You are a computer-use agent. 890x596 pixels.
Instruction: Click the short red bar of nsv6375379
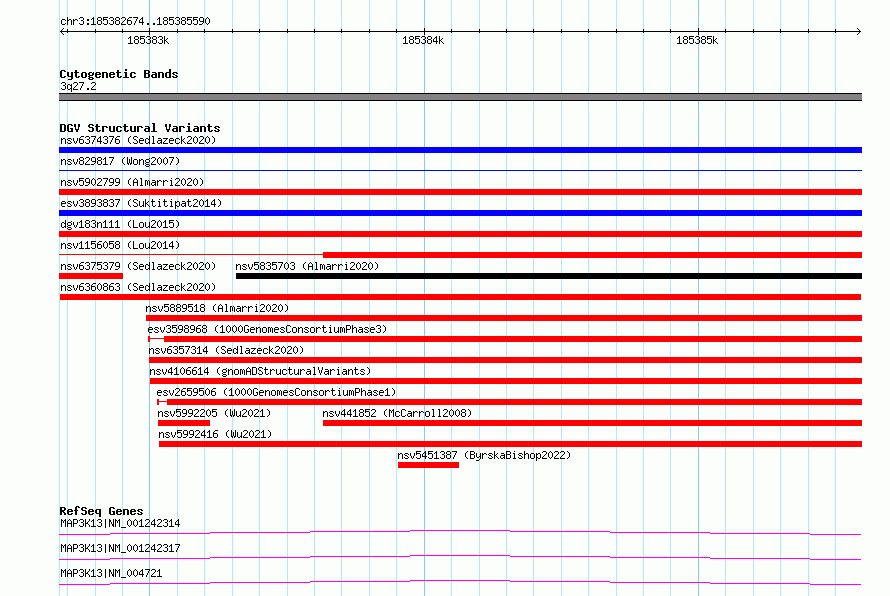pyautogui.click(x=91, y=276)
